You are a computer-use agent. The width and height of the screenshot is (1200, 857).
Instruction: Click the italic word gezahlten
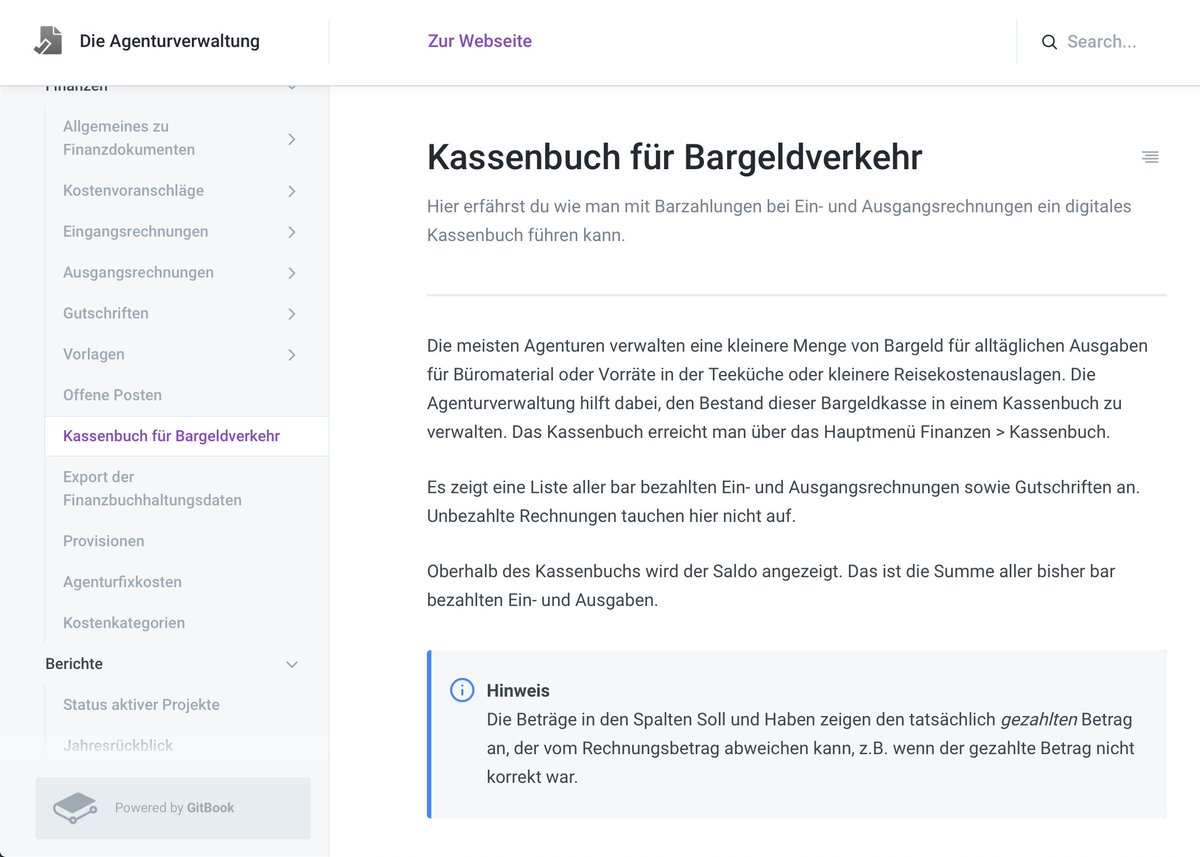(1038, 719)
